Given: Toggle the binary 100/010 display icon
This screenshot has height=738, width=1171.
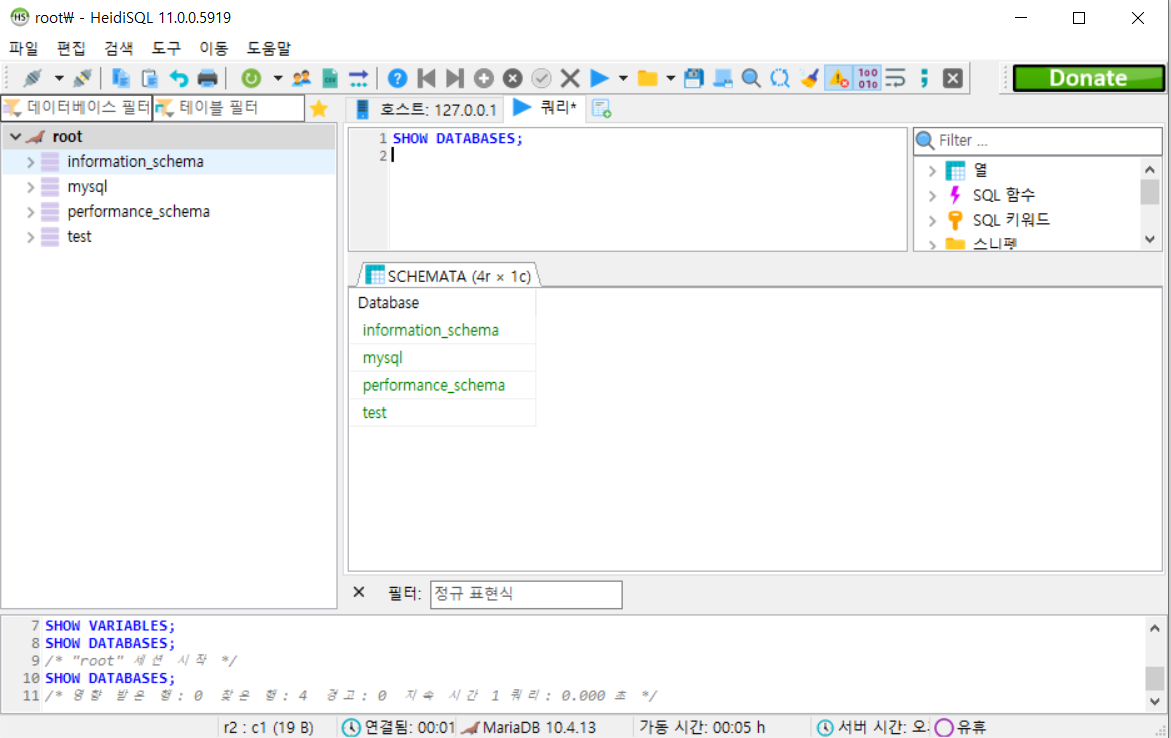Looking at the screenshot, I should [x=868, y=78].
